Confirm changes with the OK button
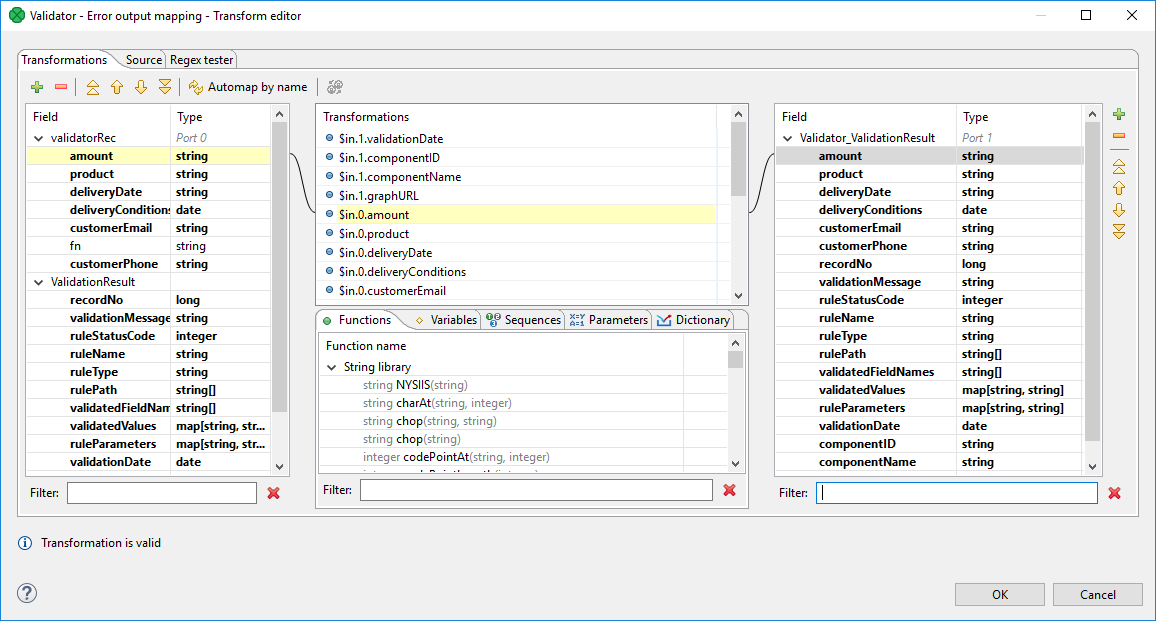Screen dimensions: 1156x621 [999, 593]
